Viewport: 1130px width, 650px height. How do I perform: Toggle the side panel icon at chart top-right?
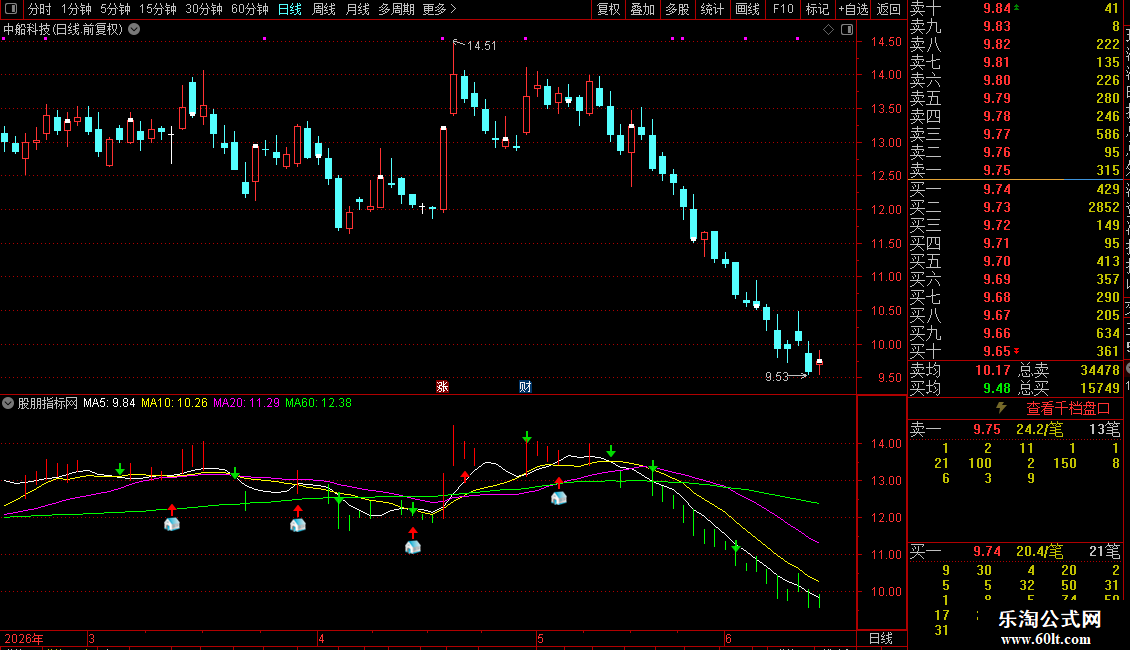pyautogui.click(x=847, y=30)
